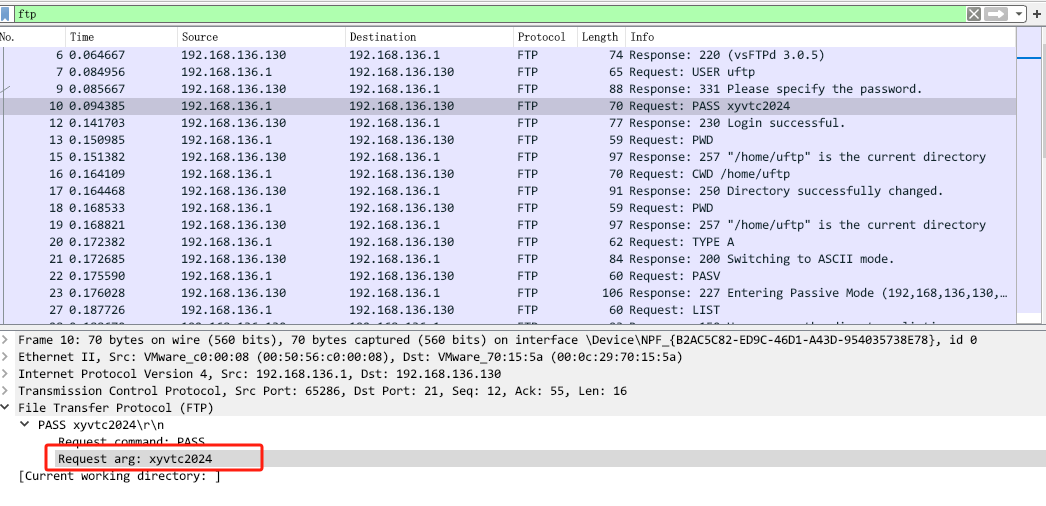Collapse the PASS xyvtc2024 subtree
The height and width of the screenshot is (506, 1046).
pyautogui.click(x=25, y=425)
